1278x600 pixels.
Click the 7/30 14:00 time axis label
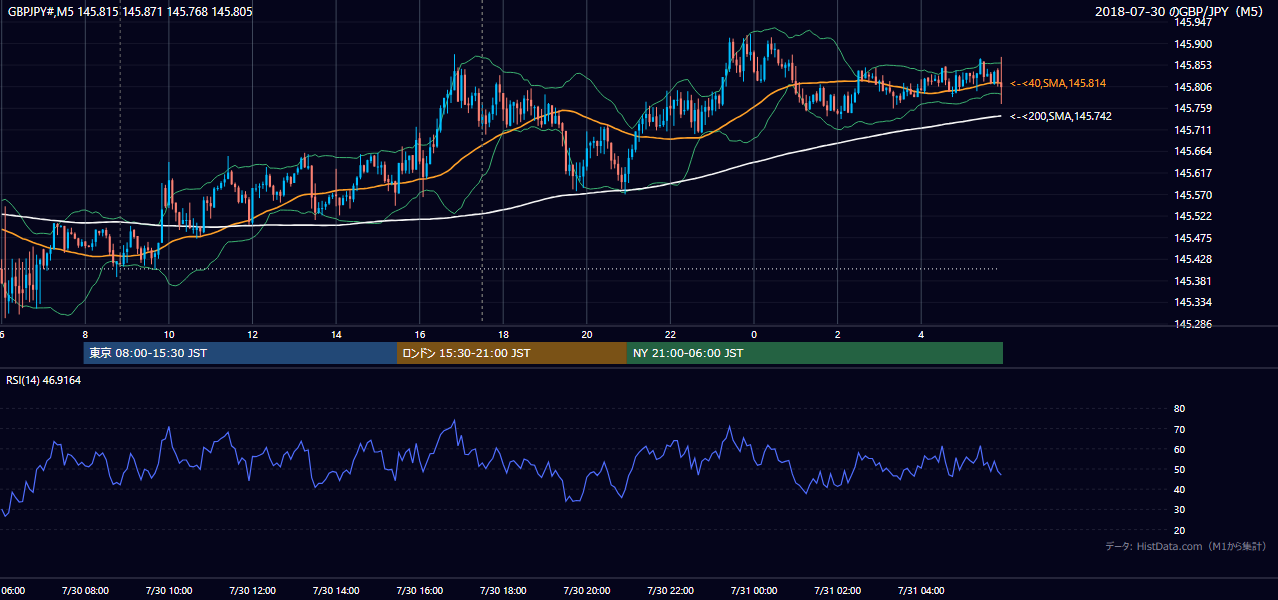[336, 590]
